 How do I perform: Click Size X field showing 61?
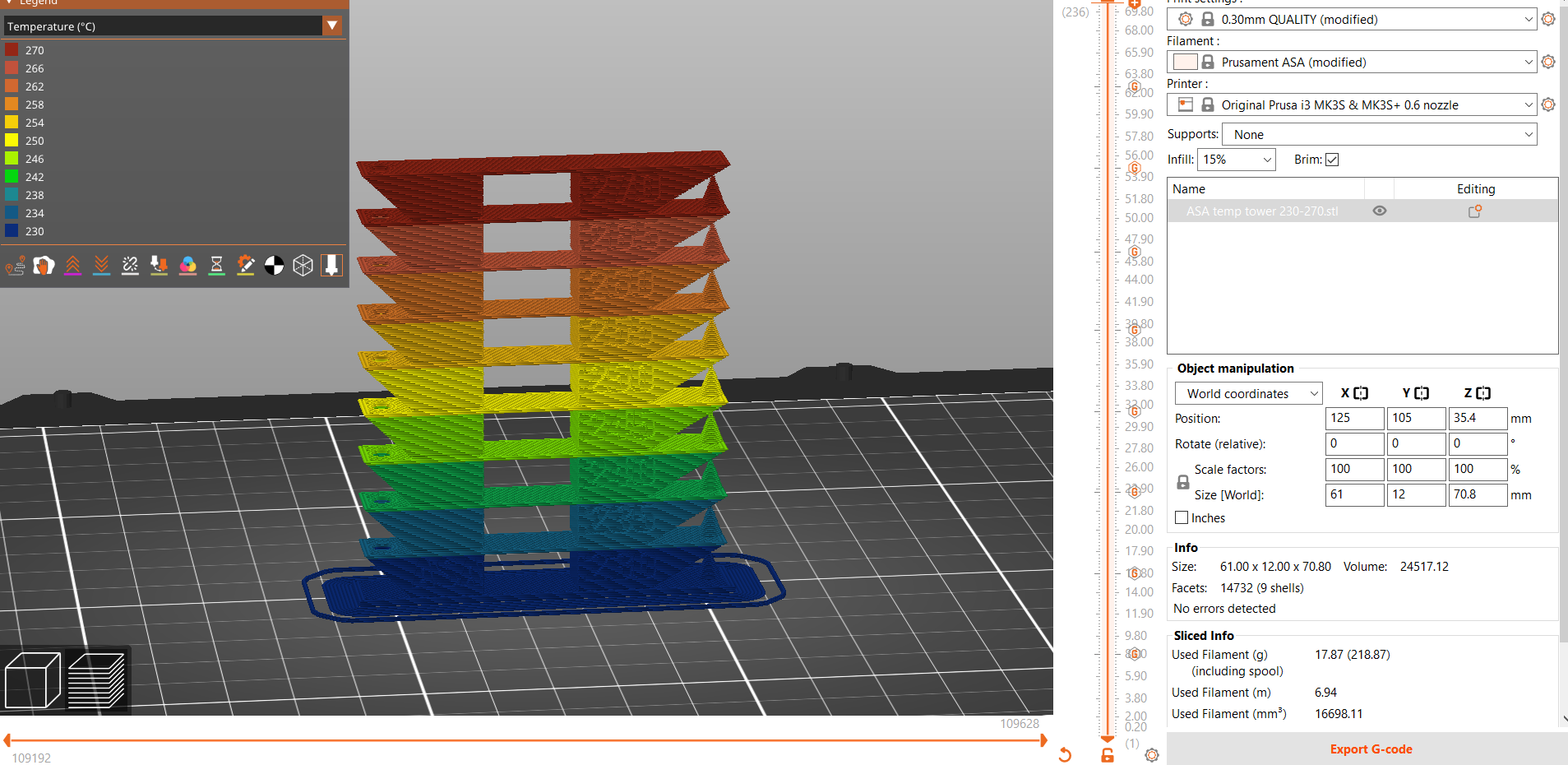(1354, 494)
